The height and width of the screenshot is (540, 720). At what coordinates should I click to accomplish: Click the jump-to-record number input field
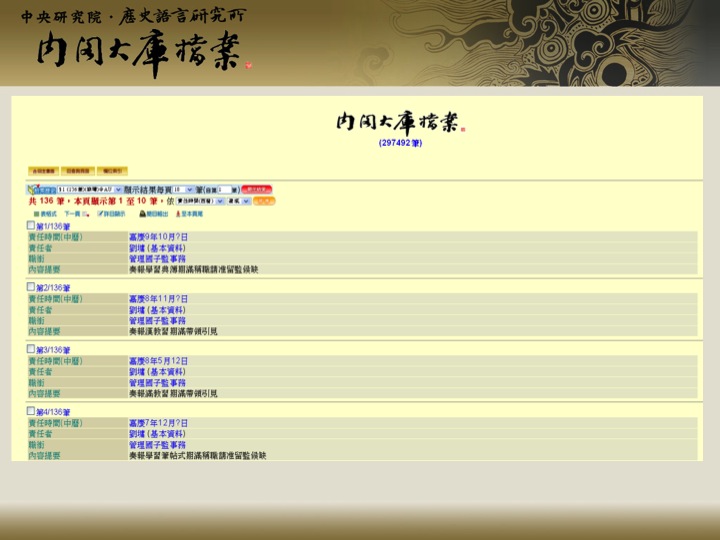click(x=224, y=190)
